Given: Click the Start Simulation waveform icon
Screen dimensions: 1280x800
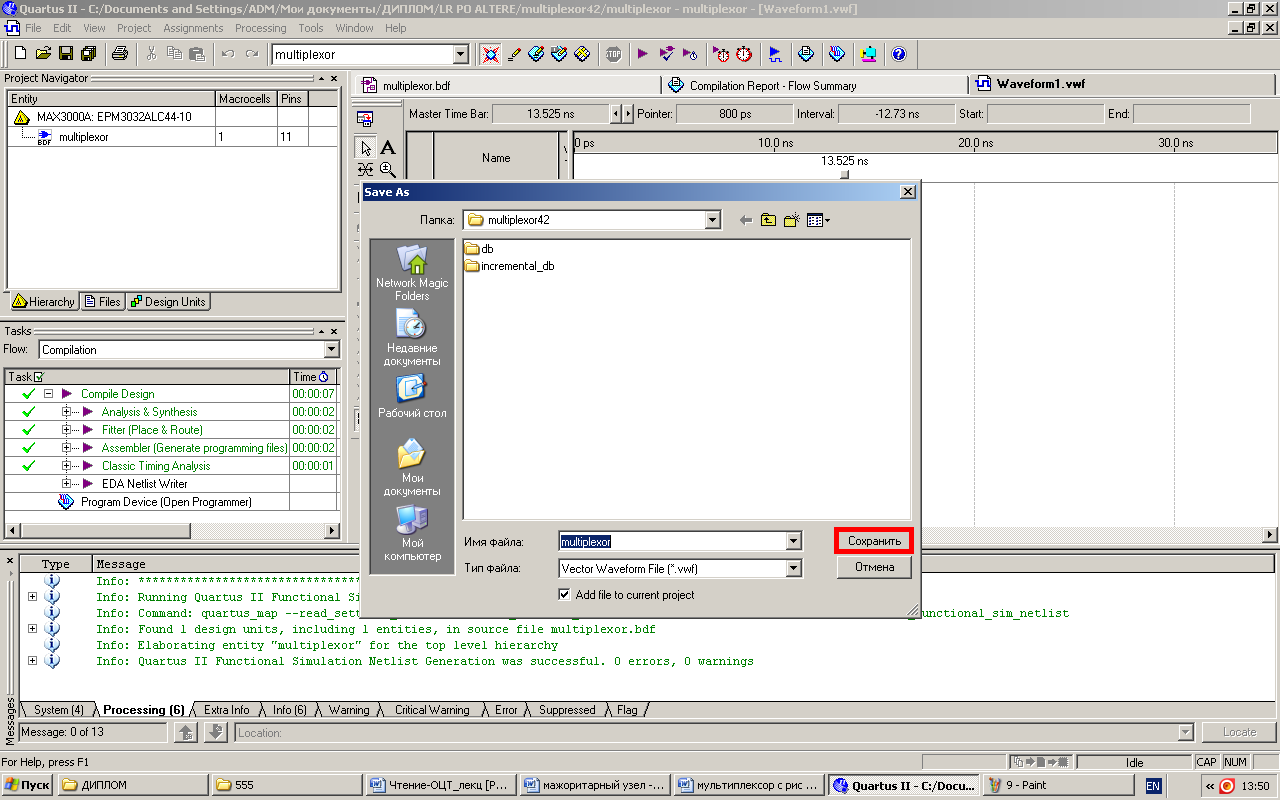Looking at the screenshot, I should (776, 53).
